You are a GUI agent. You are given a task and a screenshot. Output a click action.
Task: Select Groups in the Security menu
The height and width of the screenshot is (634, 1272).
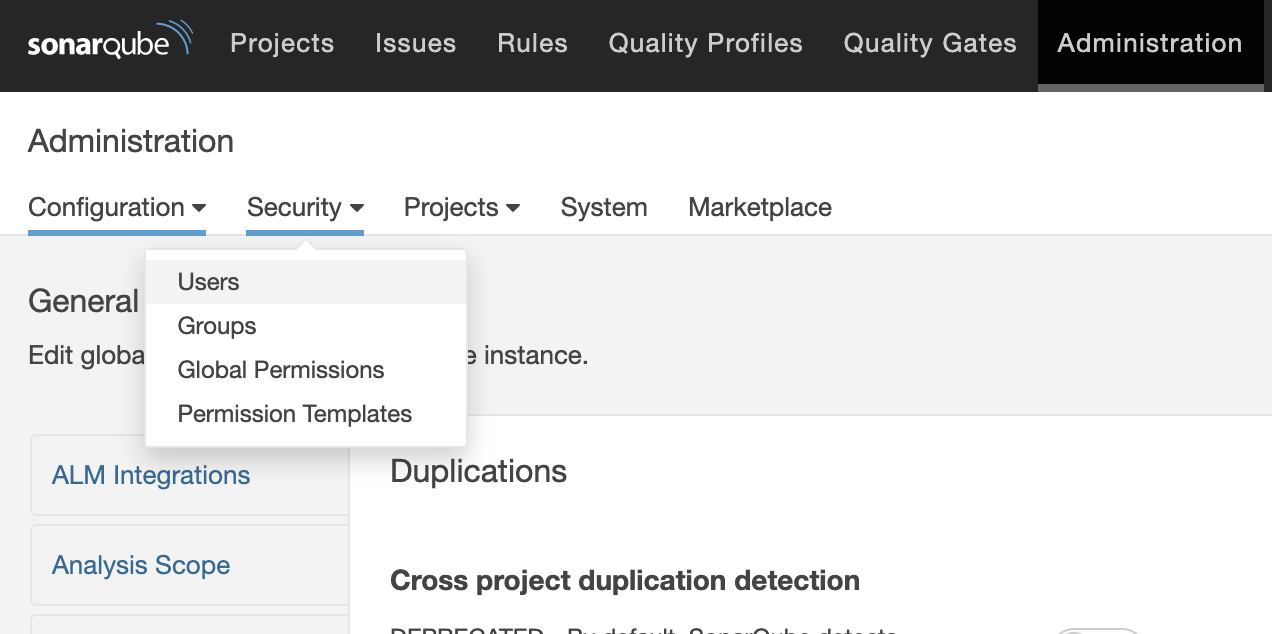(x=217, y=326)
